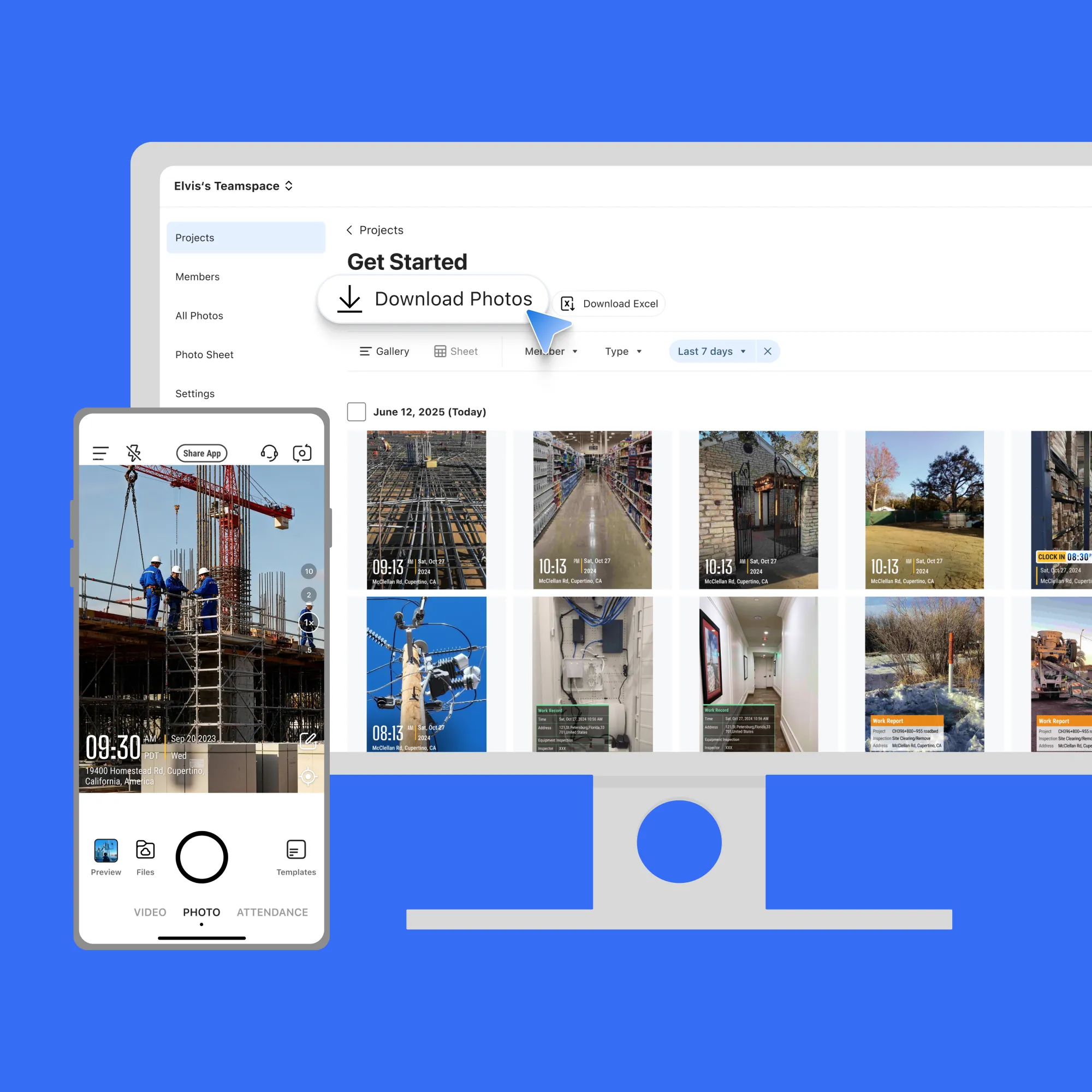Image resolution: width=1092 pixels, height=1092 pixels.
Task: Tap the edit watermark pencil icon
Action: pos(308,741)
